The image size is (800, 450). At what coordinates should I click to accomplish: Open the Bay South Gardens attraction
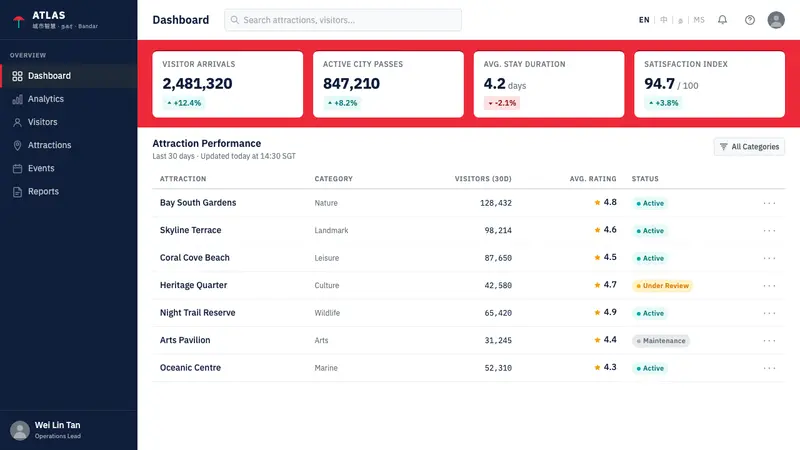click(x=198, y=203)
